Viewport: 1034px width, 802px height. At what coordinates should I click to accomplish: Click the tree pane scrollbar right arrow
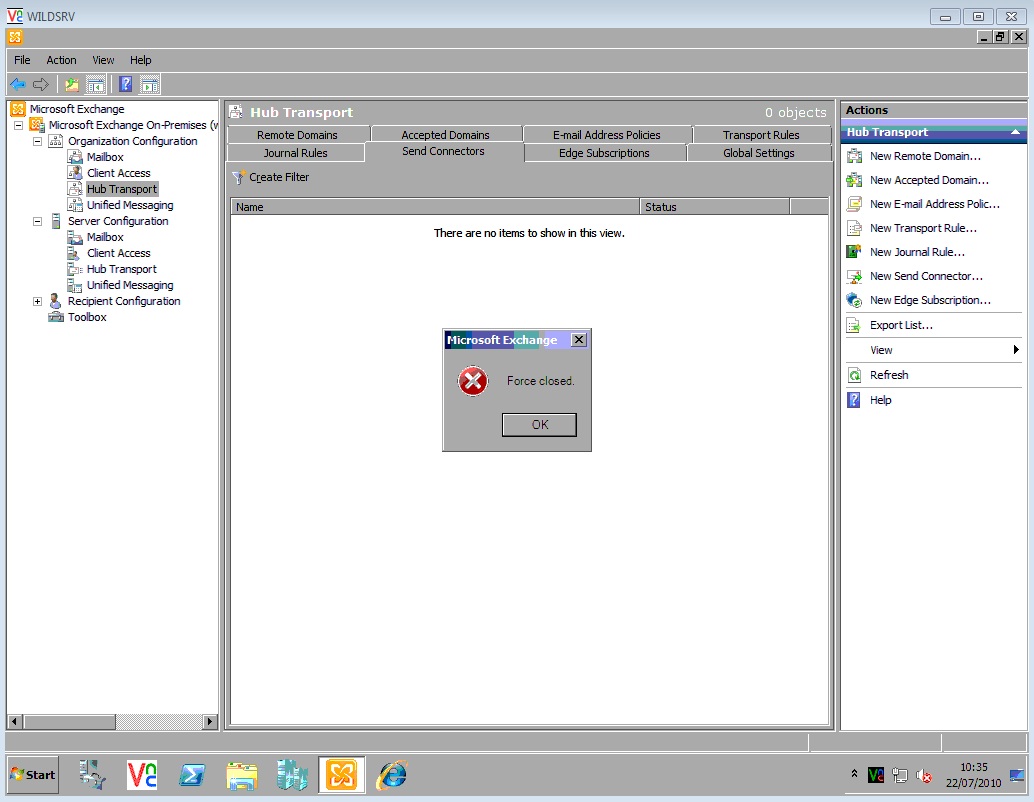coord(210,722)
